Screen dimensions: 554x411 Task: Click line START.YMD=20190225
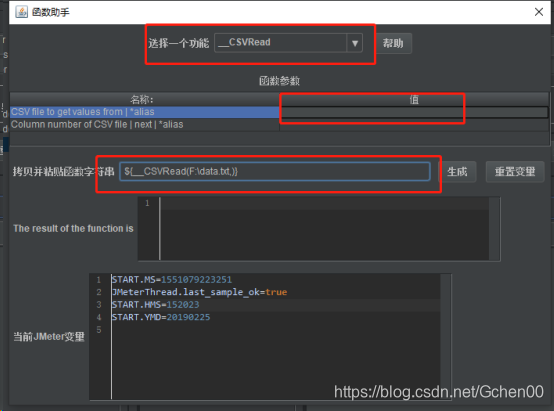pos(161,317)
